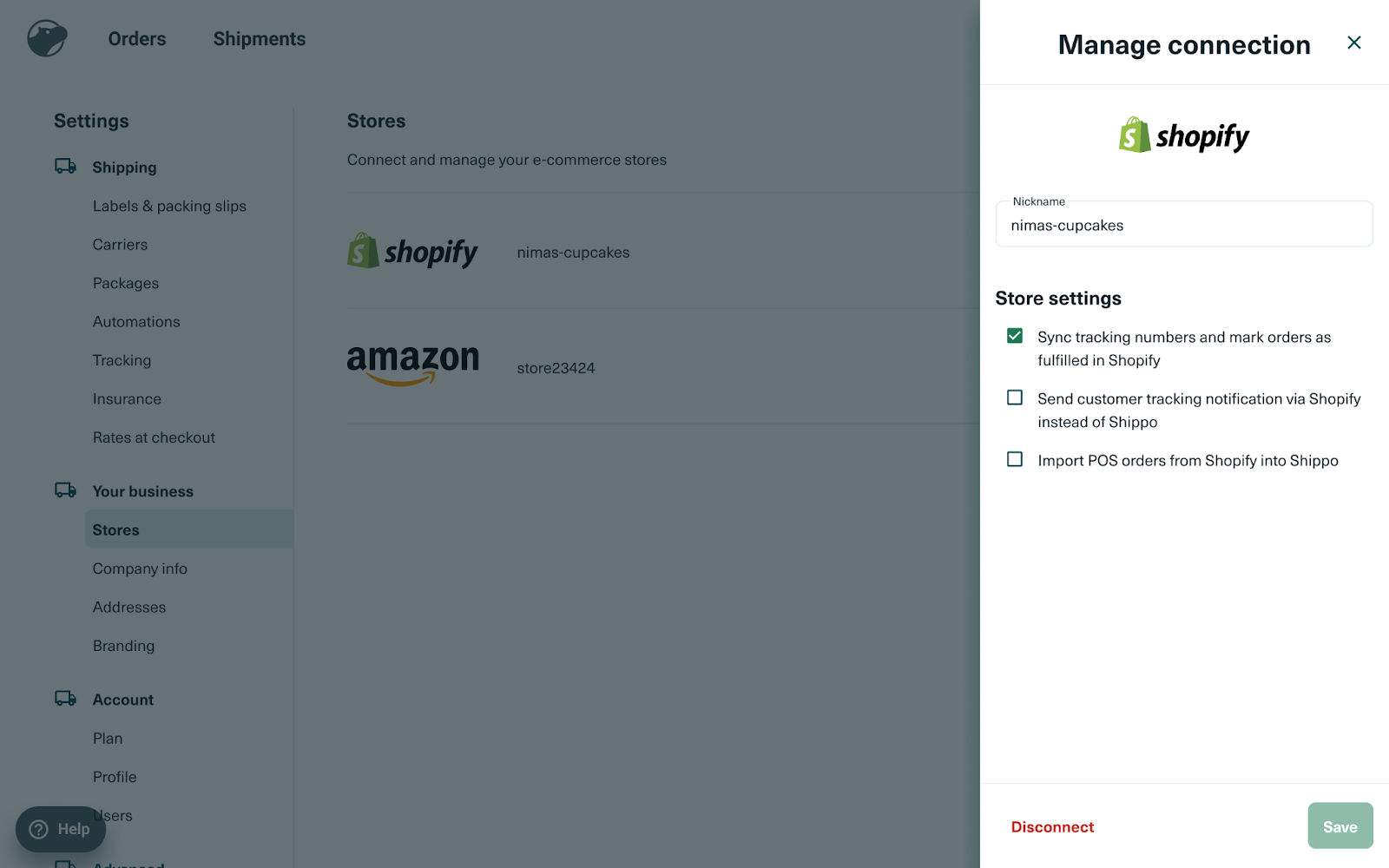The image size is (1389, 868).
Task: Click the Disconnect link
Action: tap(1052, 827)
